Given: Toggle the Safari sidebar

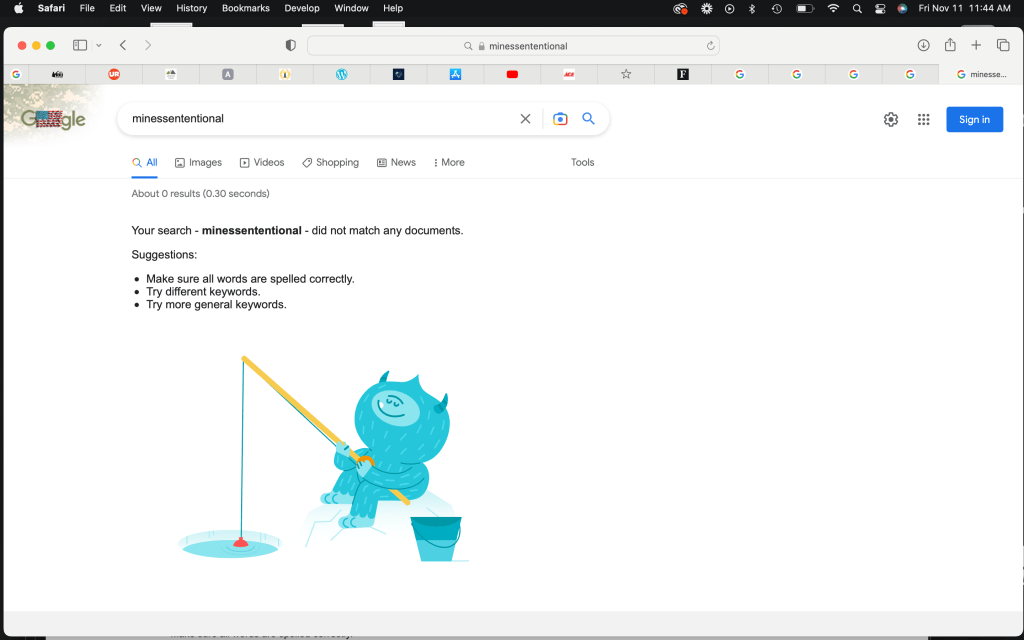Looking at the screenshot, I should click(x=80, y=45).
